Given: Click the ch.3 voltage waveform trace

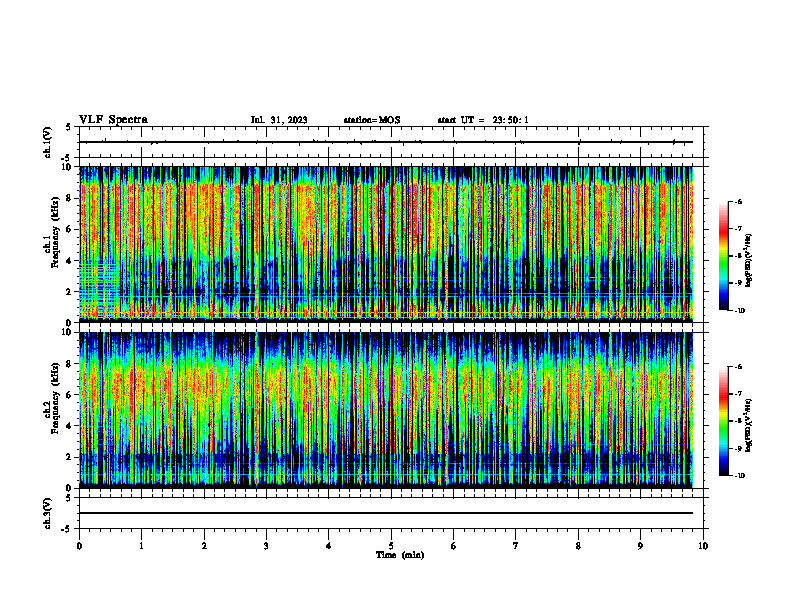Looking at the screenshot, I should click(386, 513).
